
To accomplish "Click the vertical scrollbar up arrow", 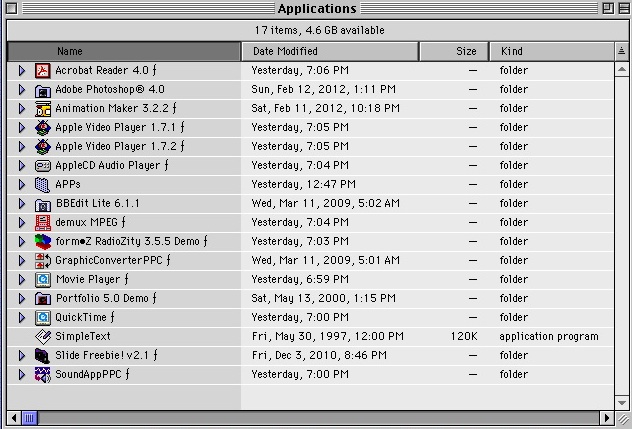I will (622, 70).
